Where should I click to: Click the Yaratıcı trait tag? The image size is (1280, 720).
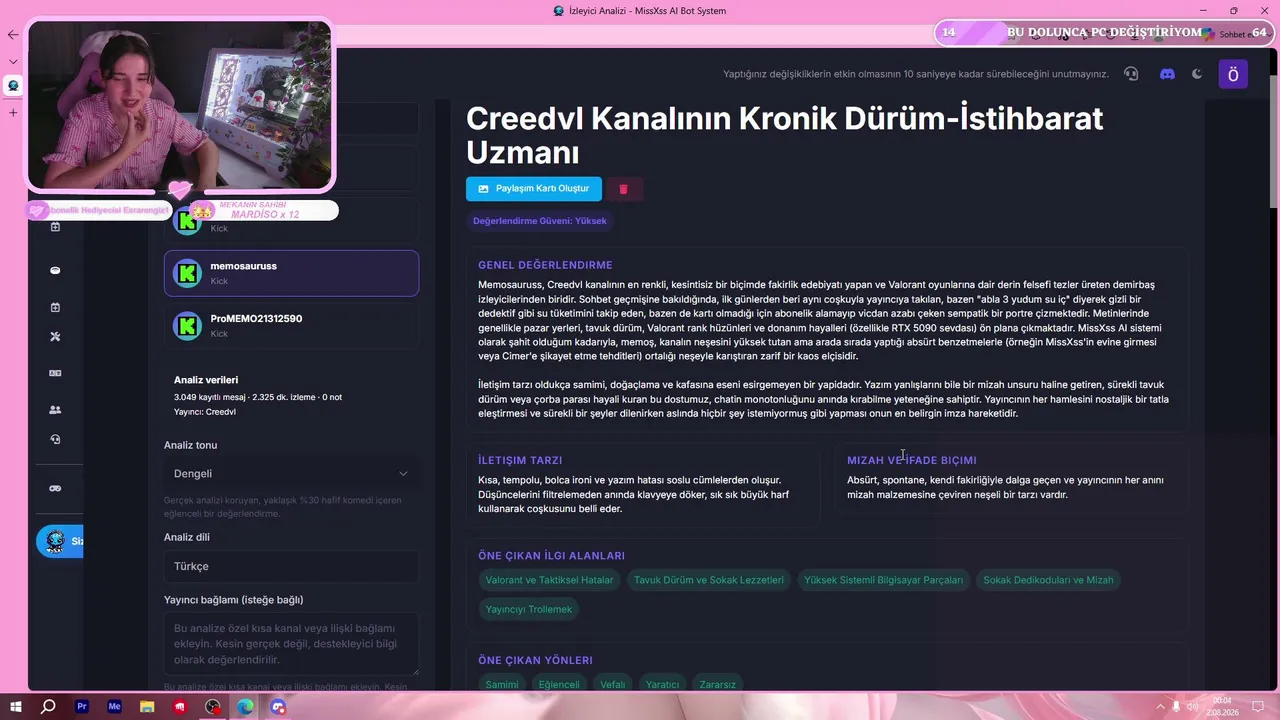[x=662, y=684]
